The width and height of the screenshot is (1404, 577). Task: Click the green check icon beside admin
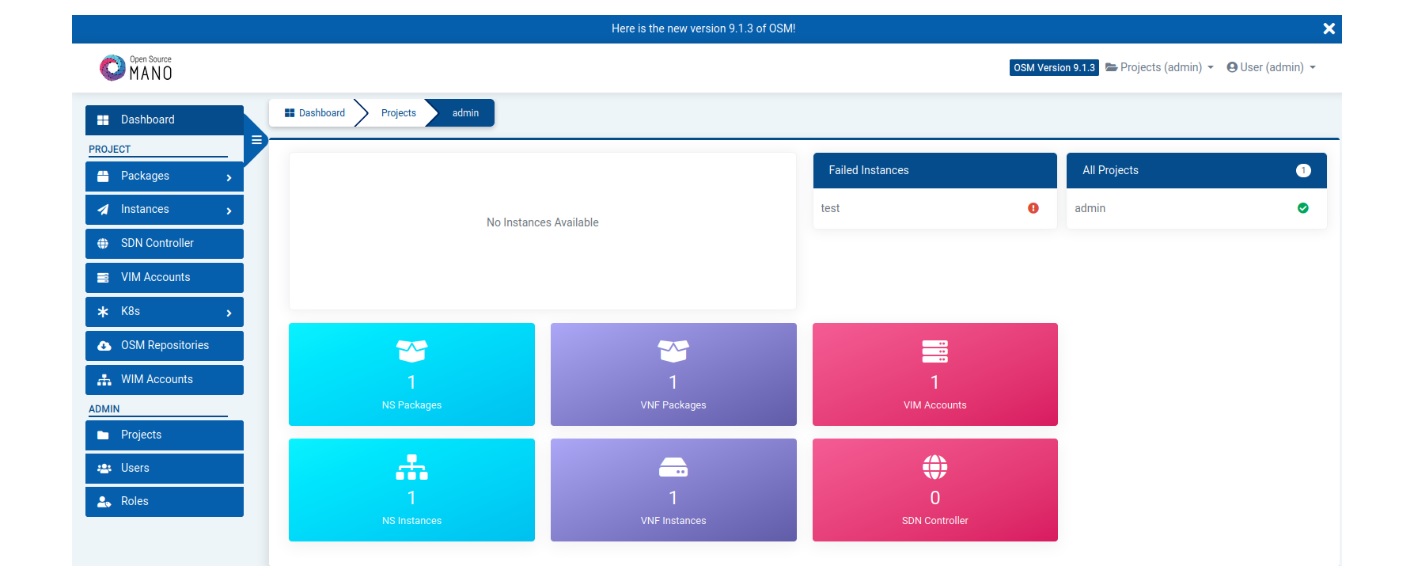[1303, 208]
